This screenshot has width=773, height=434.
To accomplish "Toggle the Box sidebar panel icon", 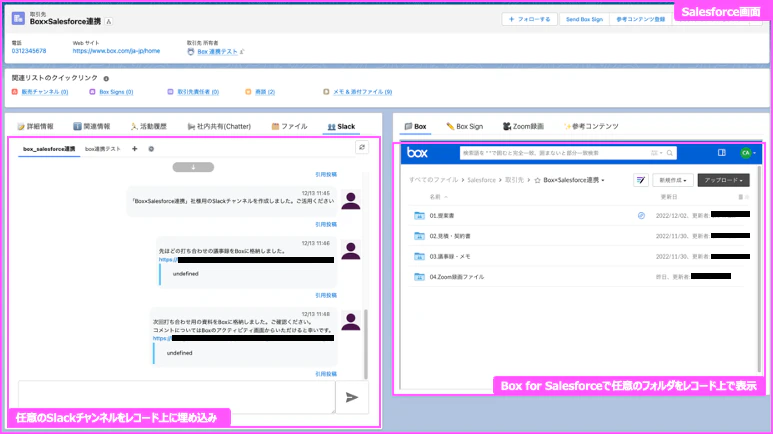I will click(x=722, y=153).
